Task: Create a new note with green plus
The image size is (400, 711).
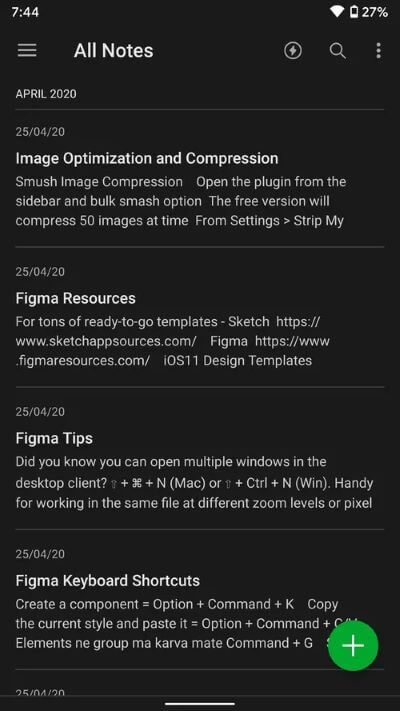Action: click(353, 645)
